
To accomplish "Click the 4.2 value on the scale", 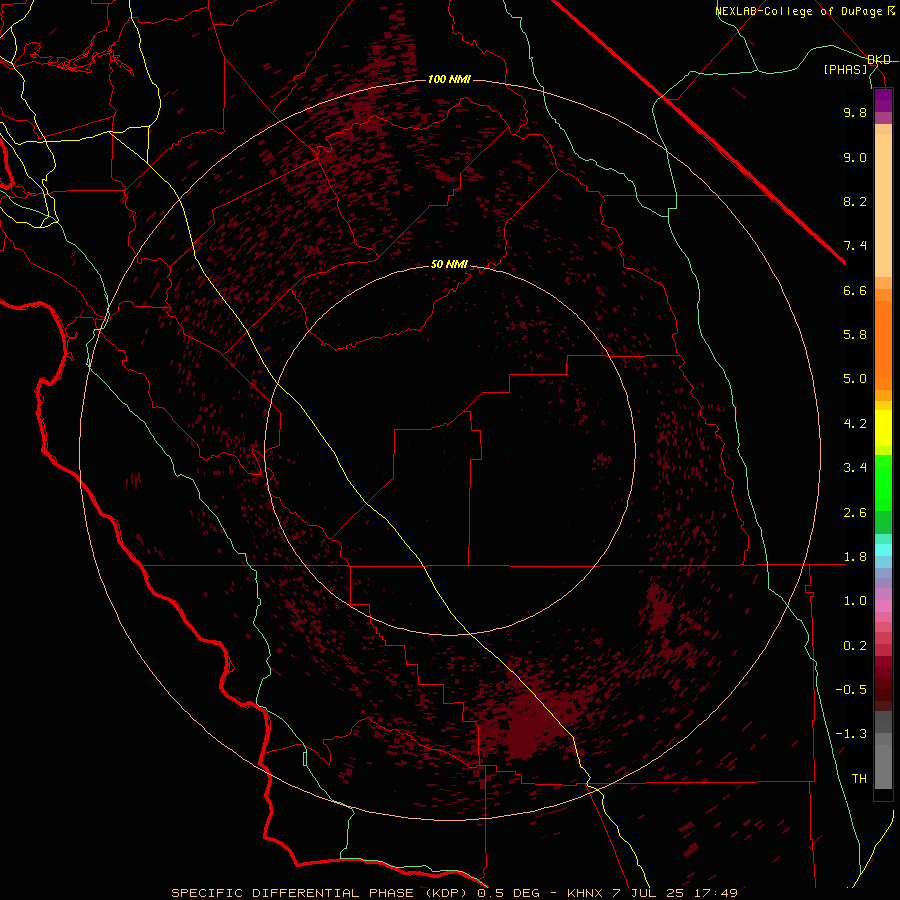I will pyautogui.click(x=855, y=424).
